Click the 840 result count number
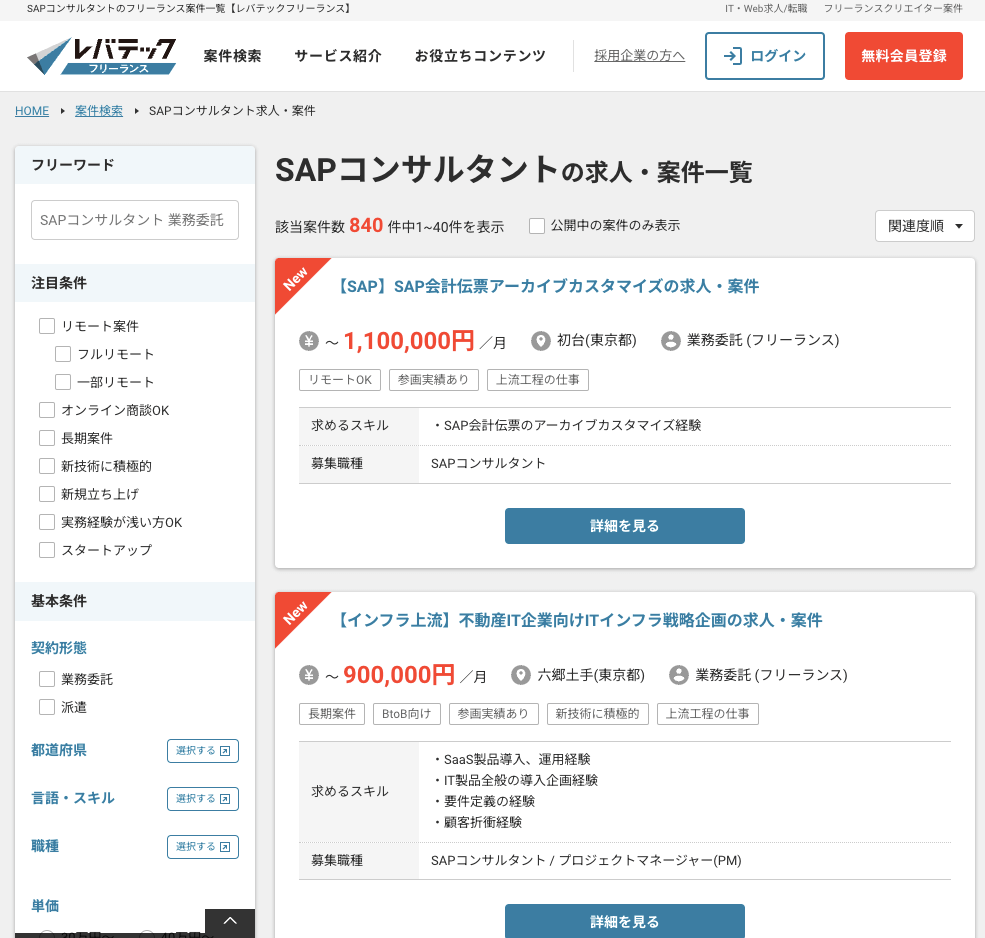This screenshot has width=985, height=938. 366,226
